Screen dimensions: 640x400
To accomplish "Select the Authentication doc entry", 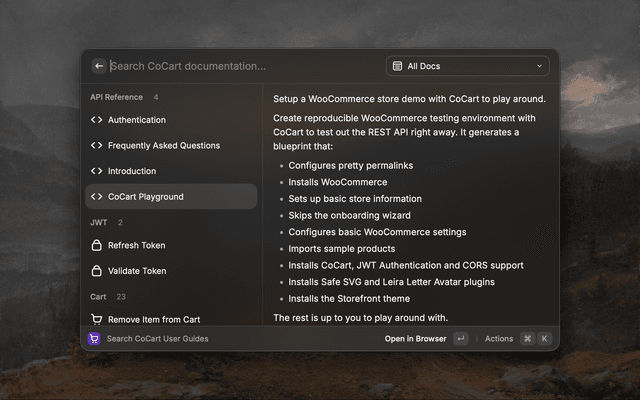I will point(171,120).
